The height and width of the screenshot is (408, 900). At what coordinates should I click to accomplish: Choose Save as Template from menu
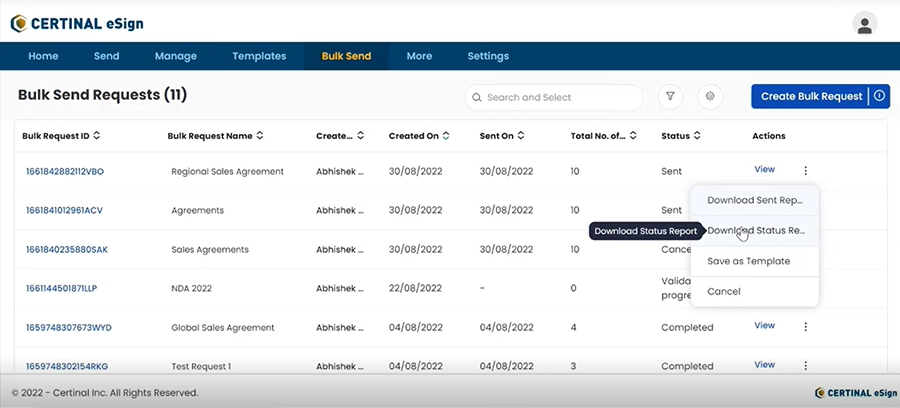coord(754,261)
